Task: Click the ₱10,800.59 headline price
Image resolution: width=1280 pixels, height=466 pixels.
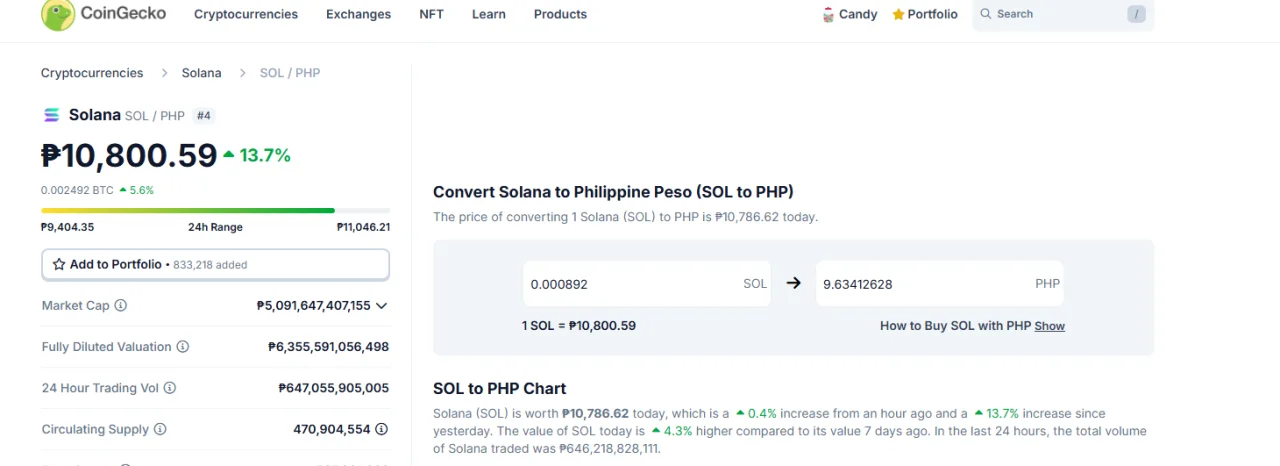Action: coord(129,155)
